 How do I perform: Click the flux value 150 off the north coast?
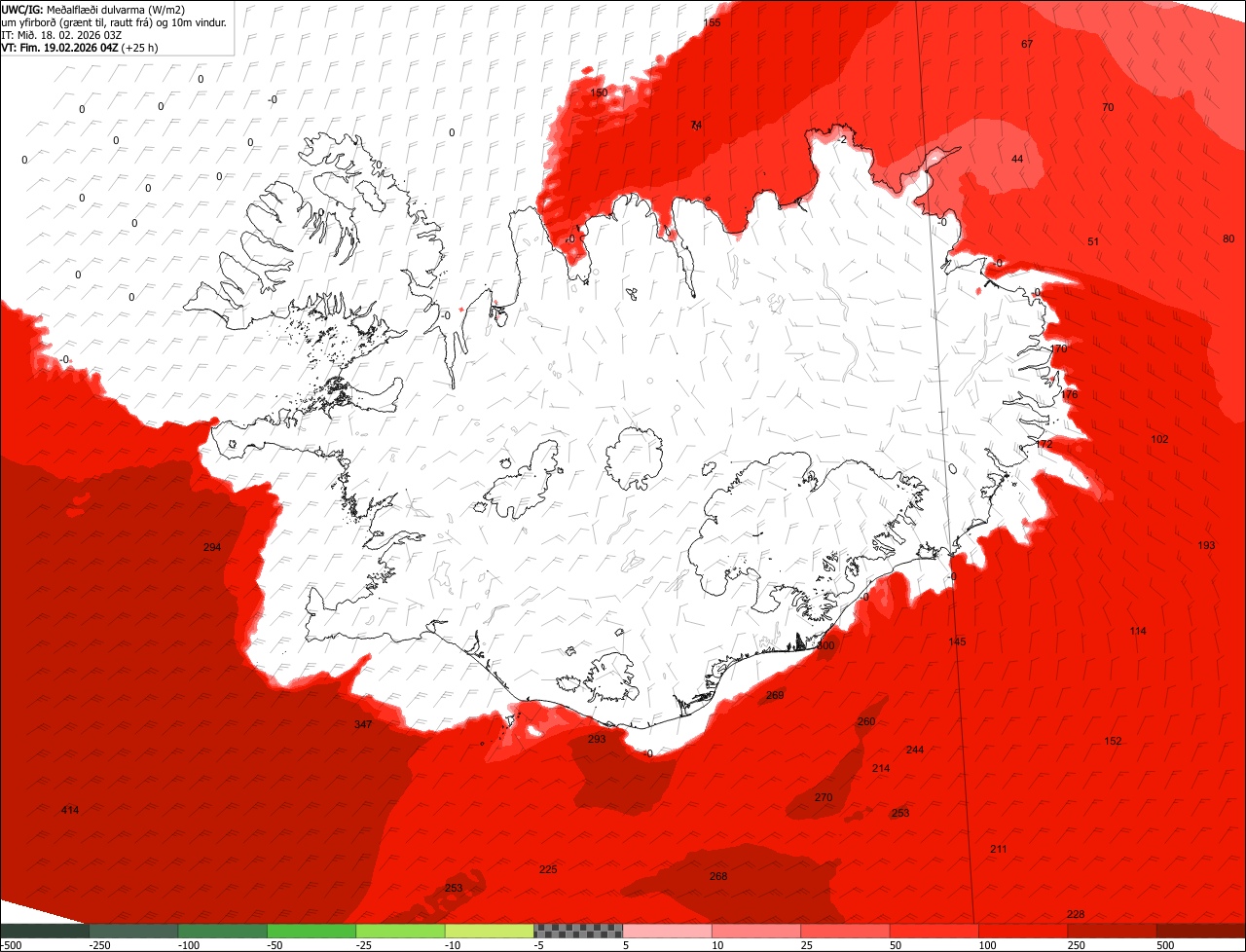tap(600, 92)
